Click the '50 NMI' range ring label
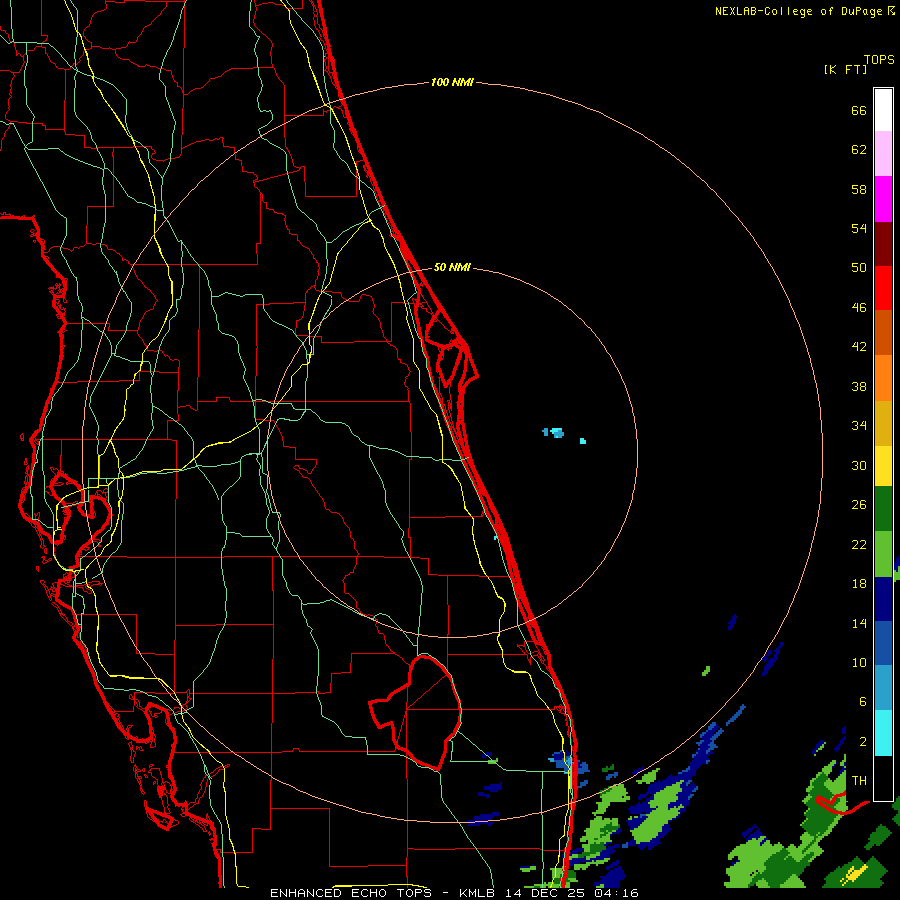 click(452, 267)
